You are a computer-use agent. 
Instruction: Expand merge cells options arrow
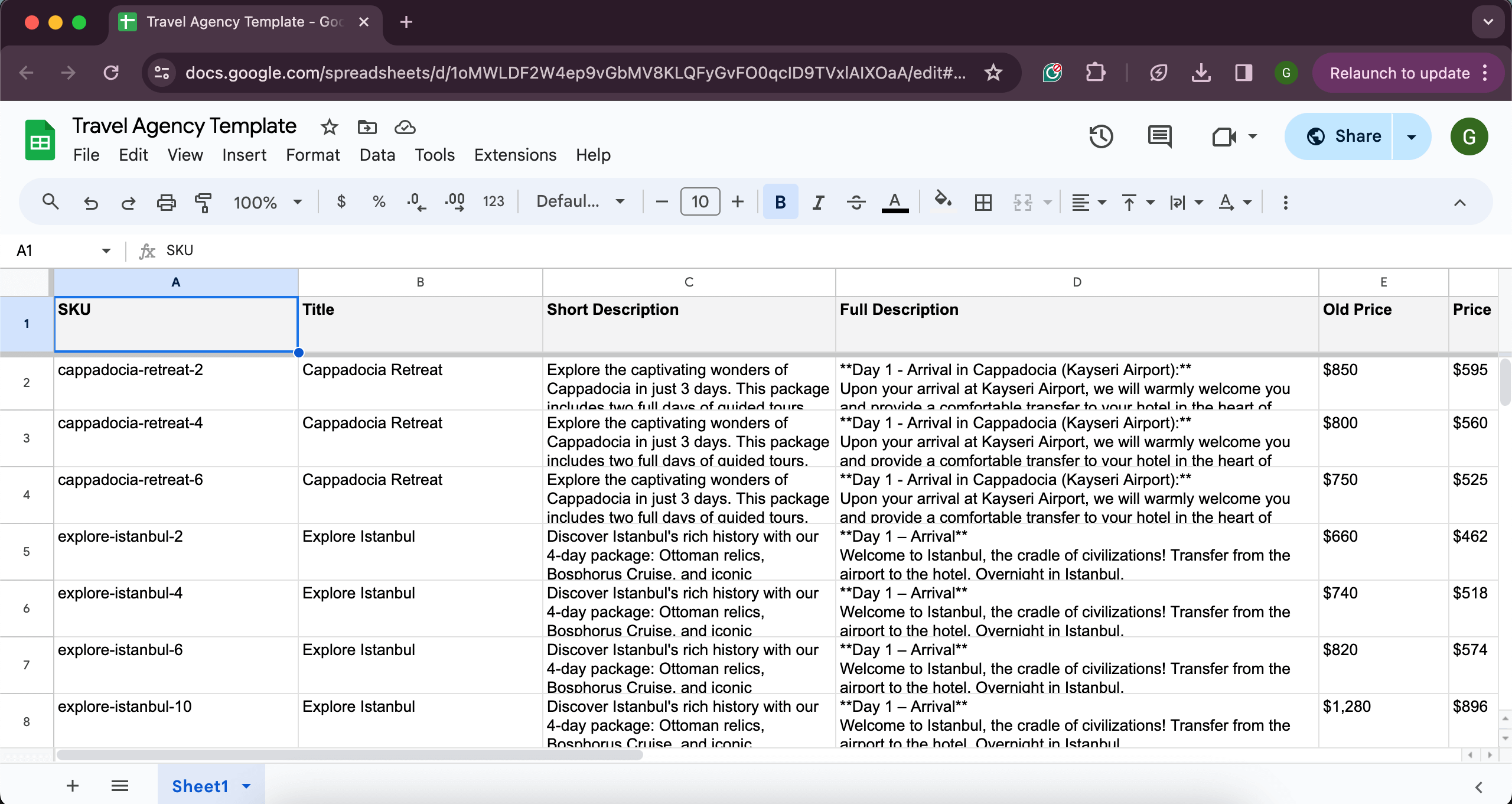coord(1047,203)
